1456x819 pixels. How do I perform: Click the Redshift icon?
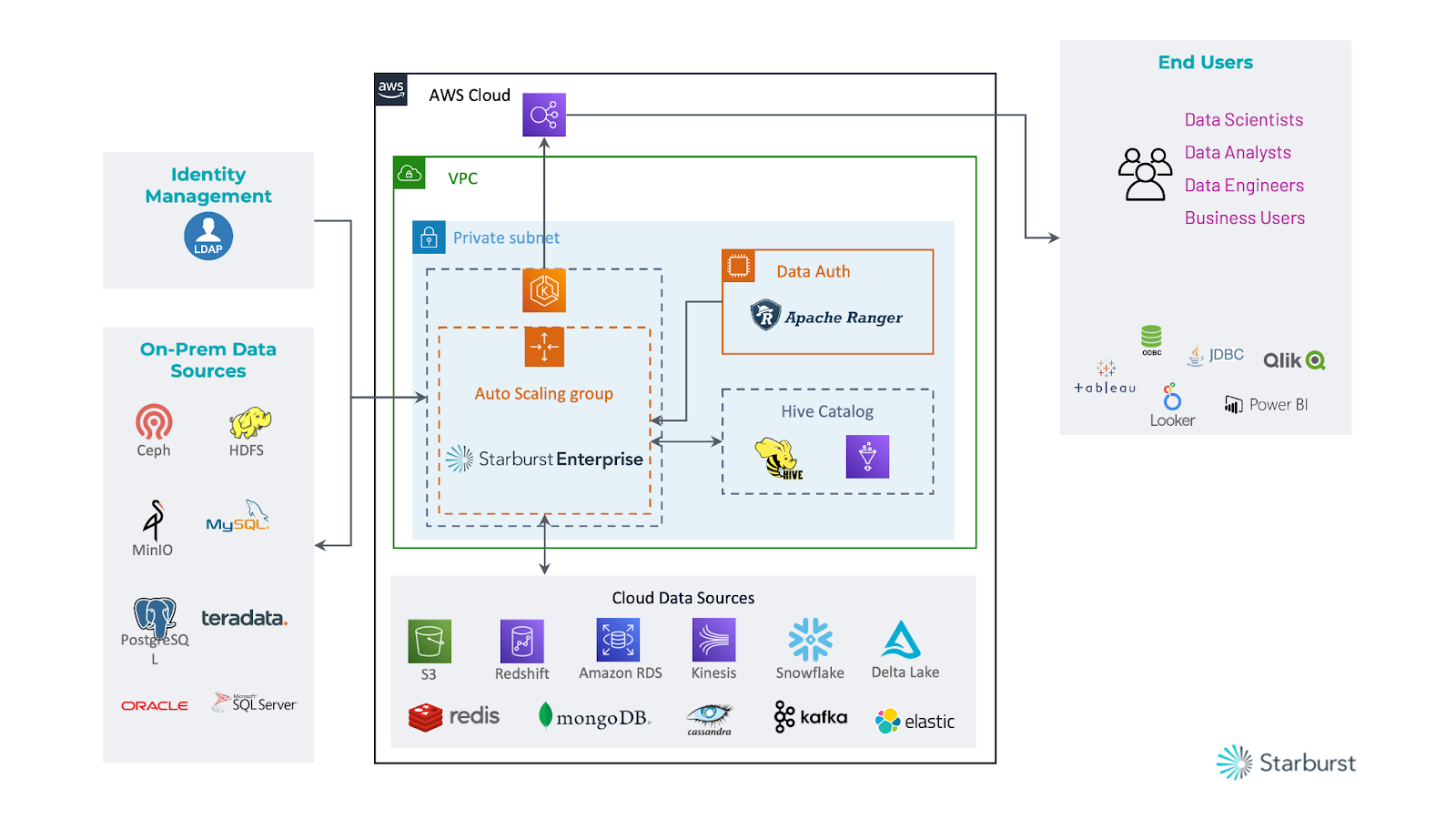522,642
